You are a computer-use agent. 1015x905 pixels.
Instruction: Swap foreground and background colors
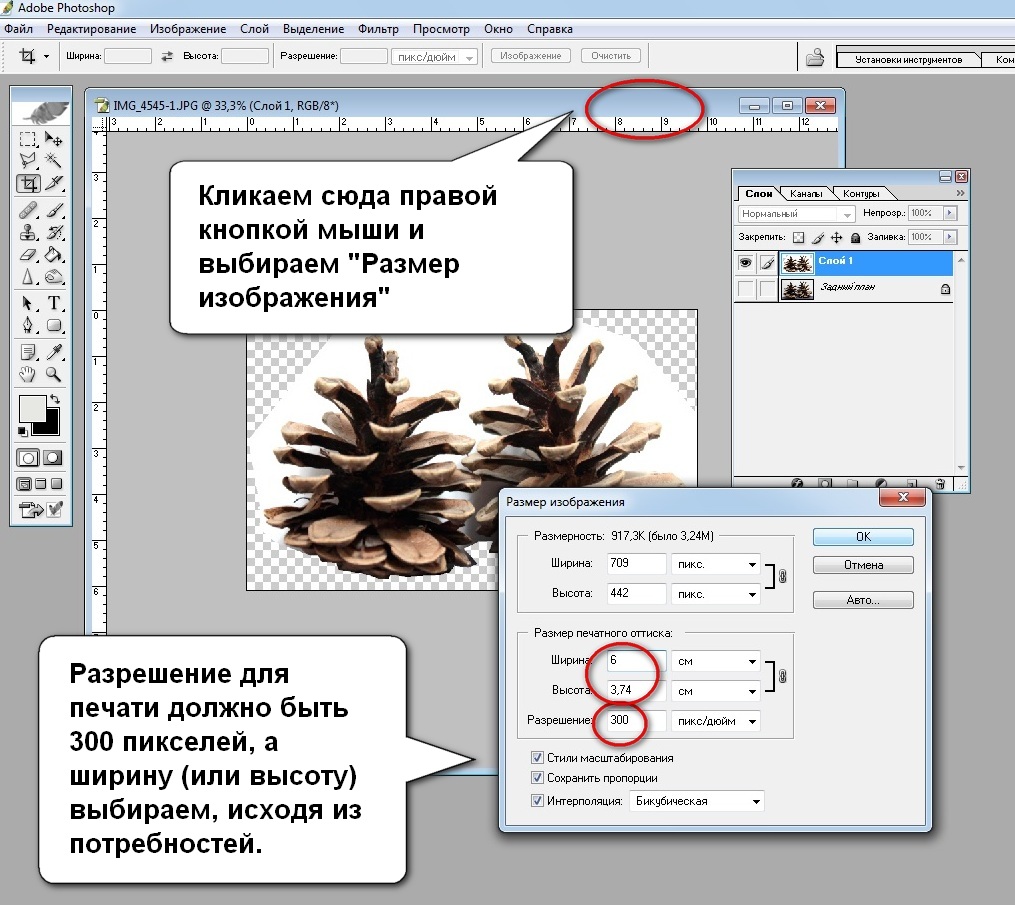(x=54, y=399)
